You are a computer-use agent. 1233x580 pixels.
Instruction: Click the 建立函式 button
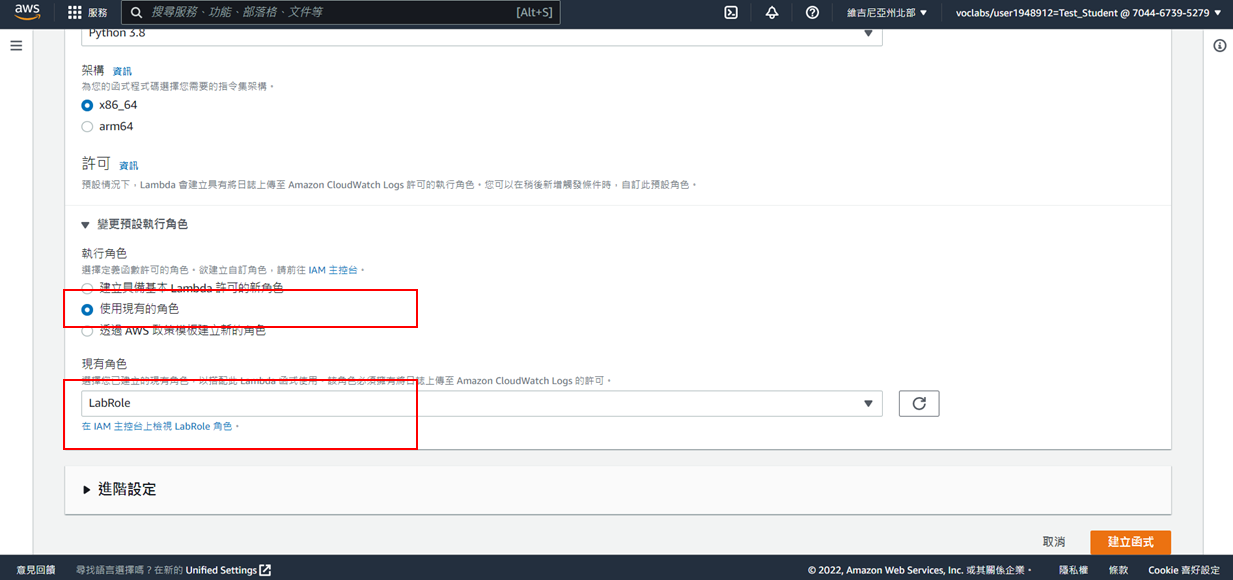pyautogui.click(x=1130, y=541)
